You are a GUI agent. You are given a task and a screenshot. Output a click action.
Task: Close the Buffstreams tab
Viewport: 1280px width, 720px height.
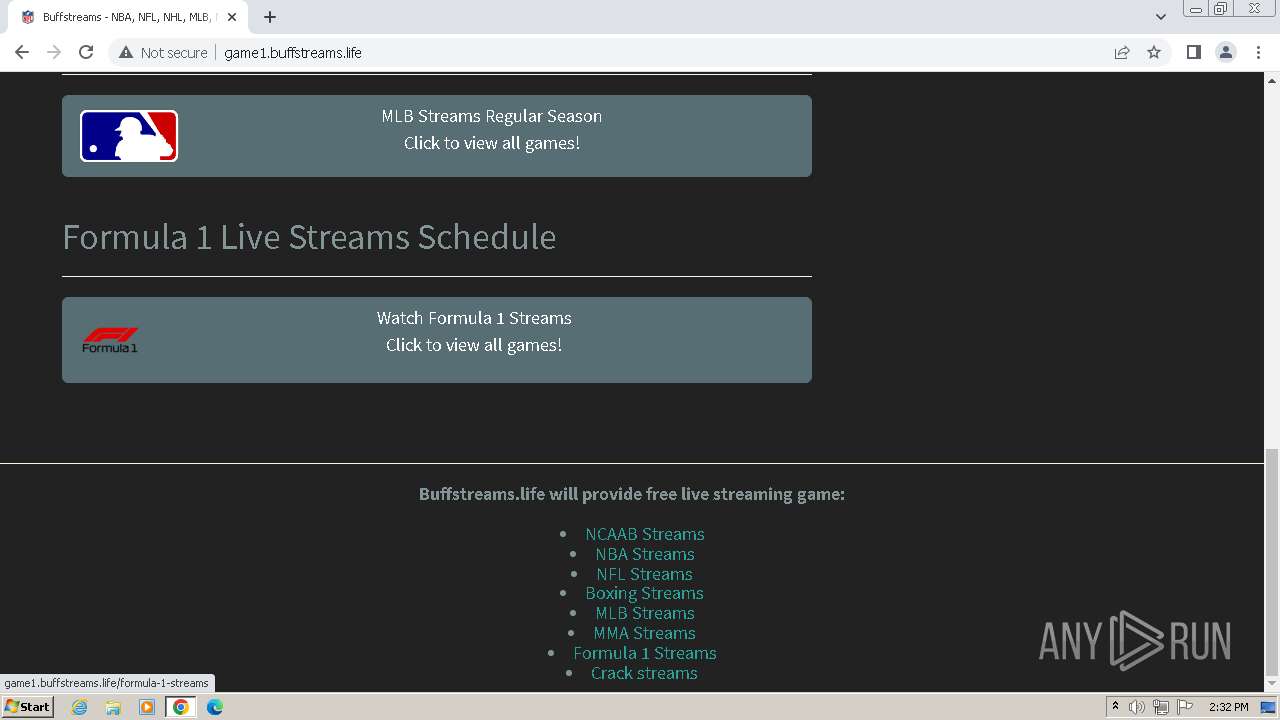(232, 17)
